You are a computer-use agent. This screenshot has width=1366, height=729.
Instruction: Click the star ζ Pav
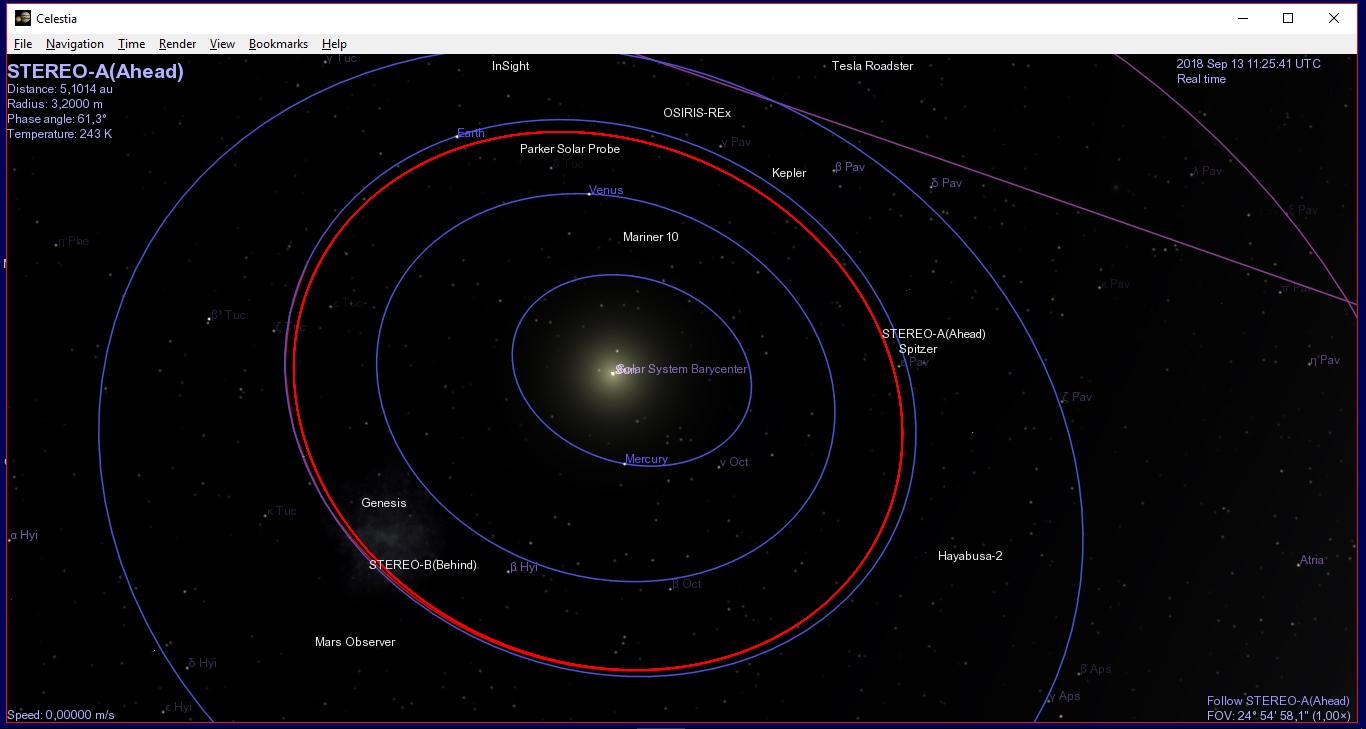pyautogui.click(x=1076, y=397)
